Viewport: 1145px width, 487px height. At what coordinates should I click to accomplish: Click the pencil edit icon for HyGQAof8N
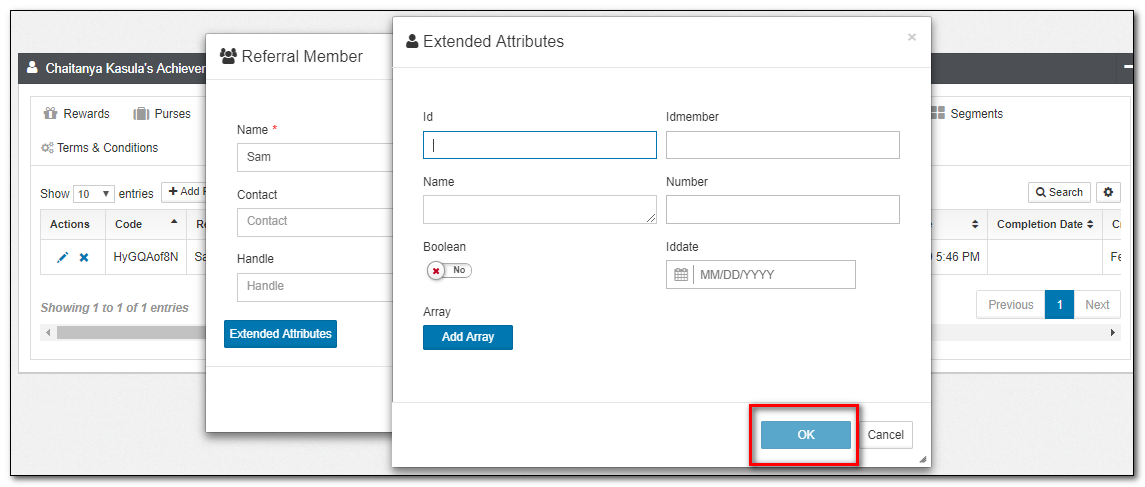click(x=62, y=257)
